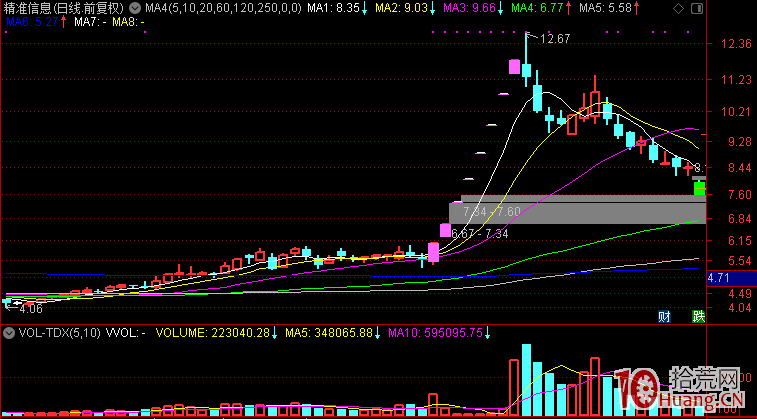Image resolution: width=757 pixels, height=419 pixels.
Task: Click the VVOL: - label
Action: 126,333
